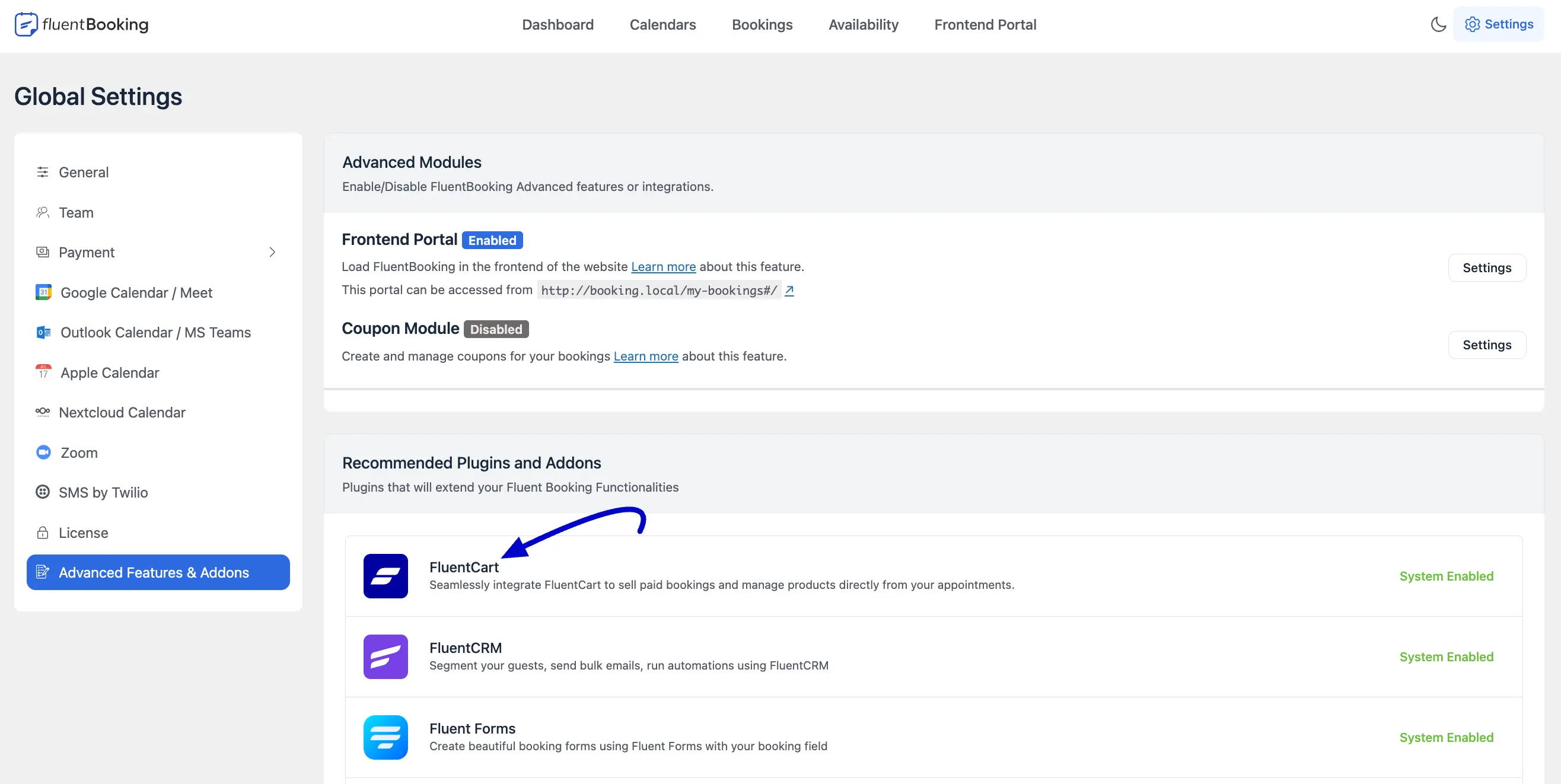
Task: Click FluentCart System Enabled status
Action: click(x=1446, y=576)
